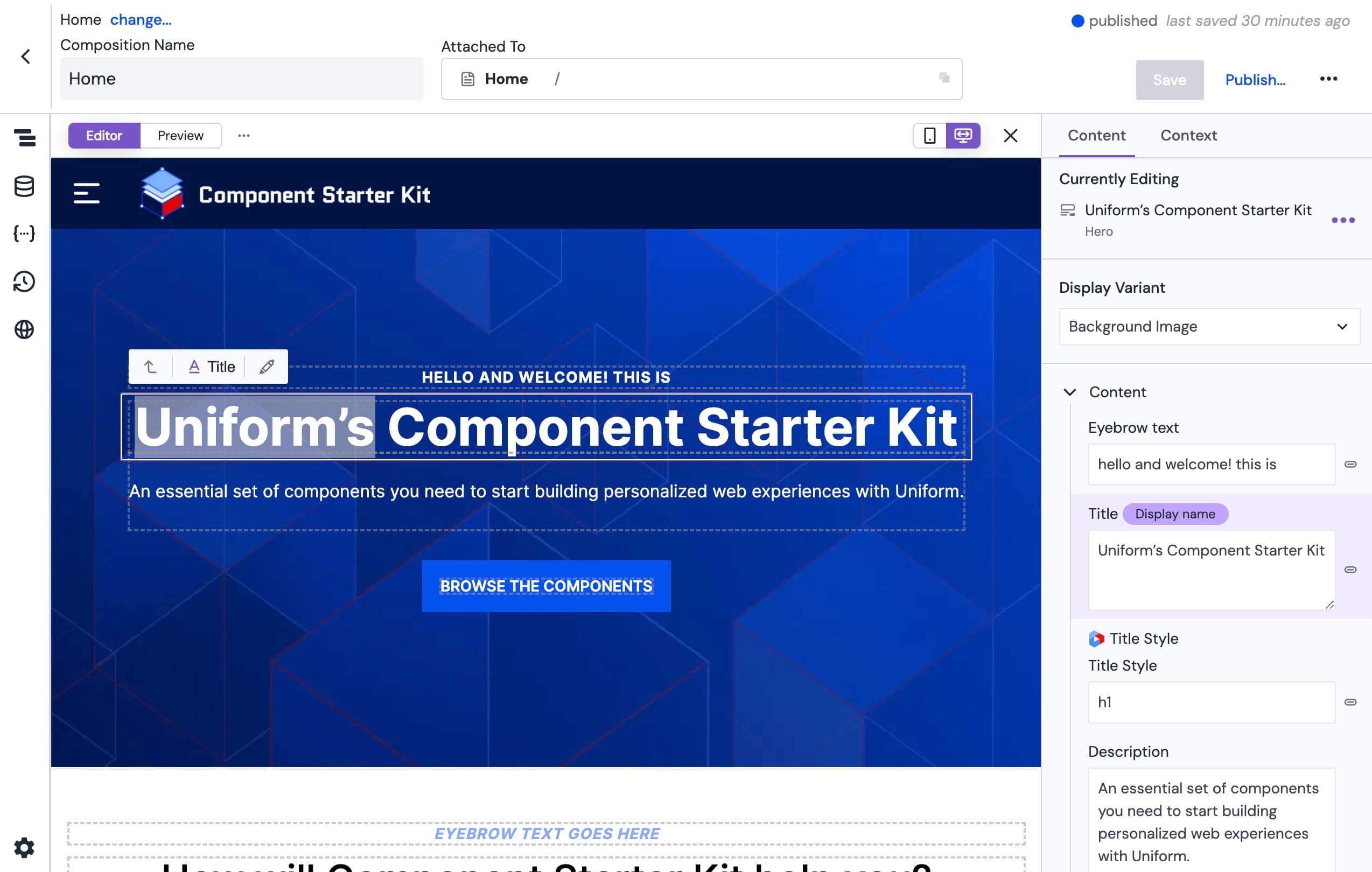
Task: Open the JSON curly braces icon
Action: (24, 234)
